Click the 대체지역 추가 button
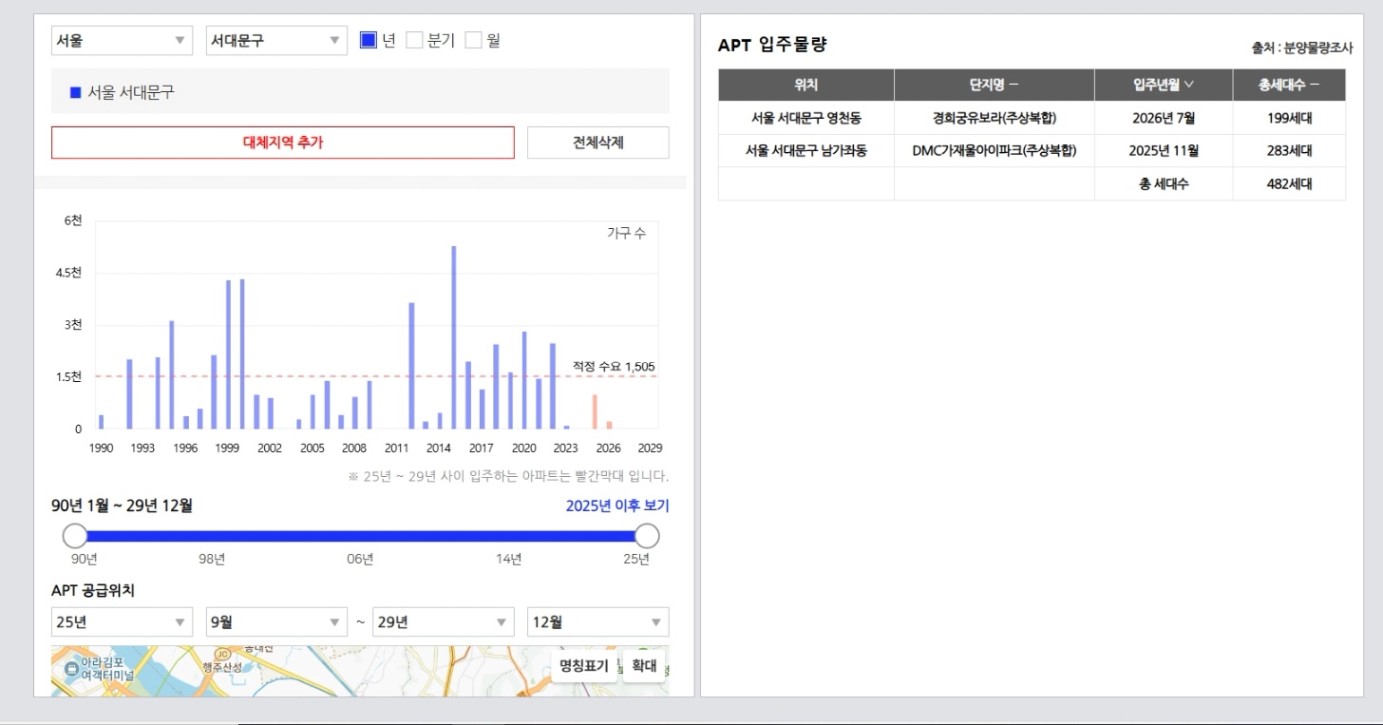The height and width of the screenshot is (725, 1383). click(x=283, y=142)
